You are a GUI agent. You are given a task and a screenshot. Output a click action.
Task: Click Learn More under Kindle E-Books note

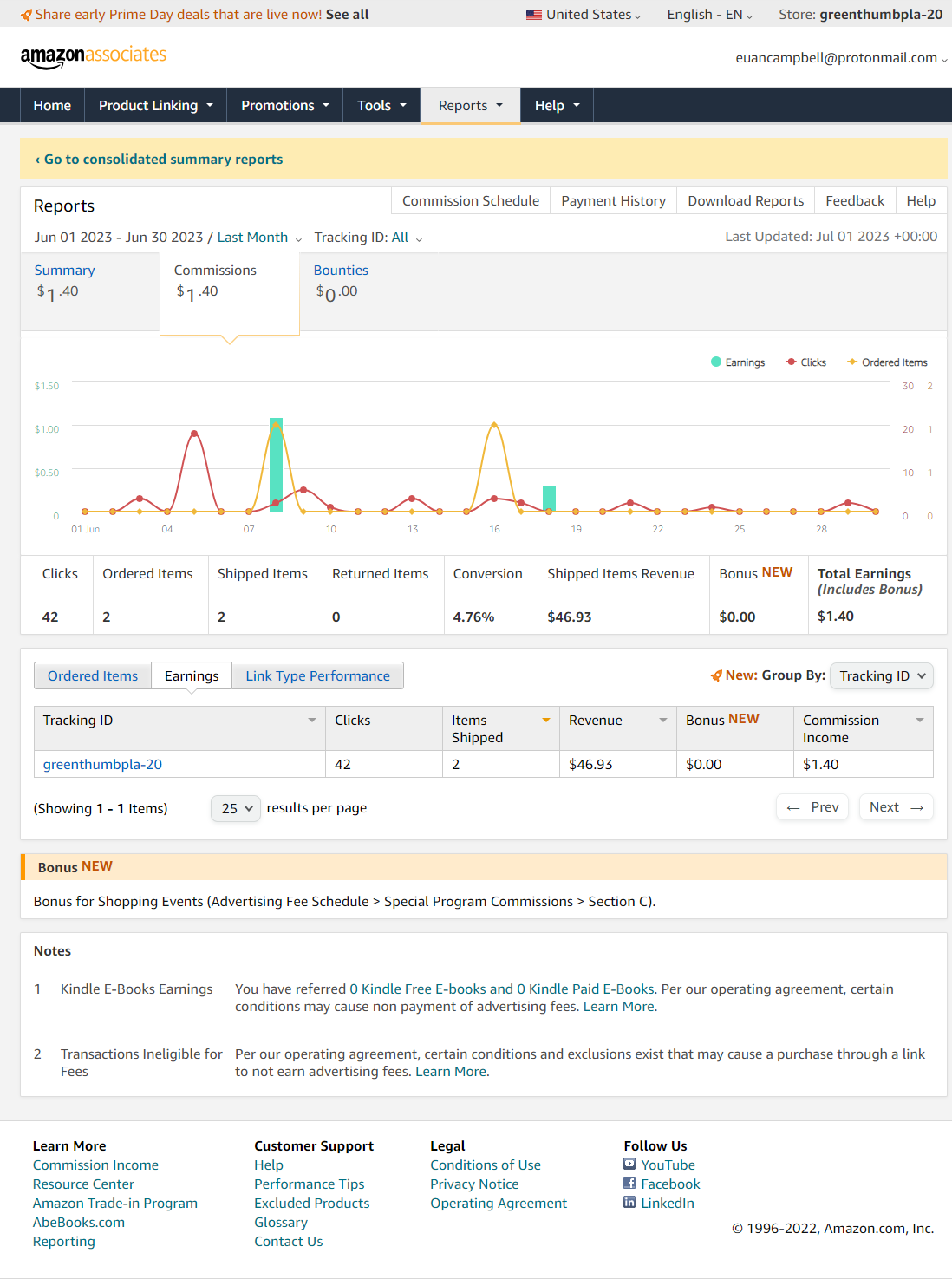point(619,1006)
